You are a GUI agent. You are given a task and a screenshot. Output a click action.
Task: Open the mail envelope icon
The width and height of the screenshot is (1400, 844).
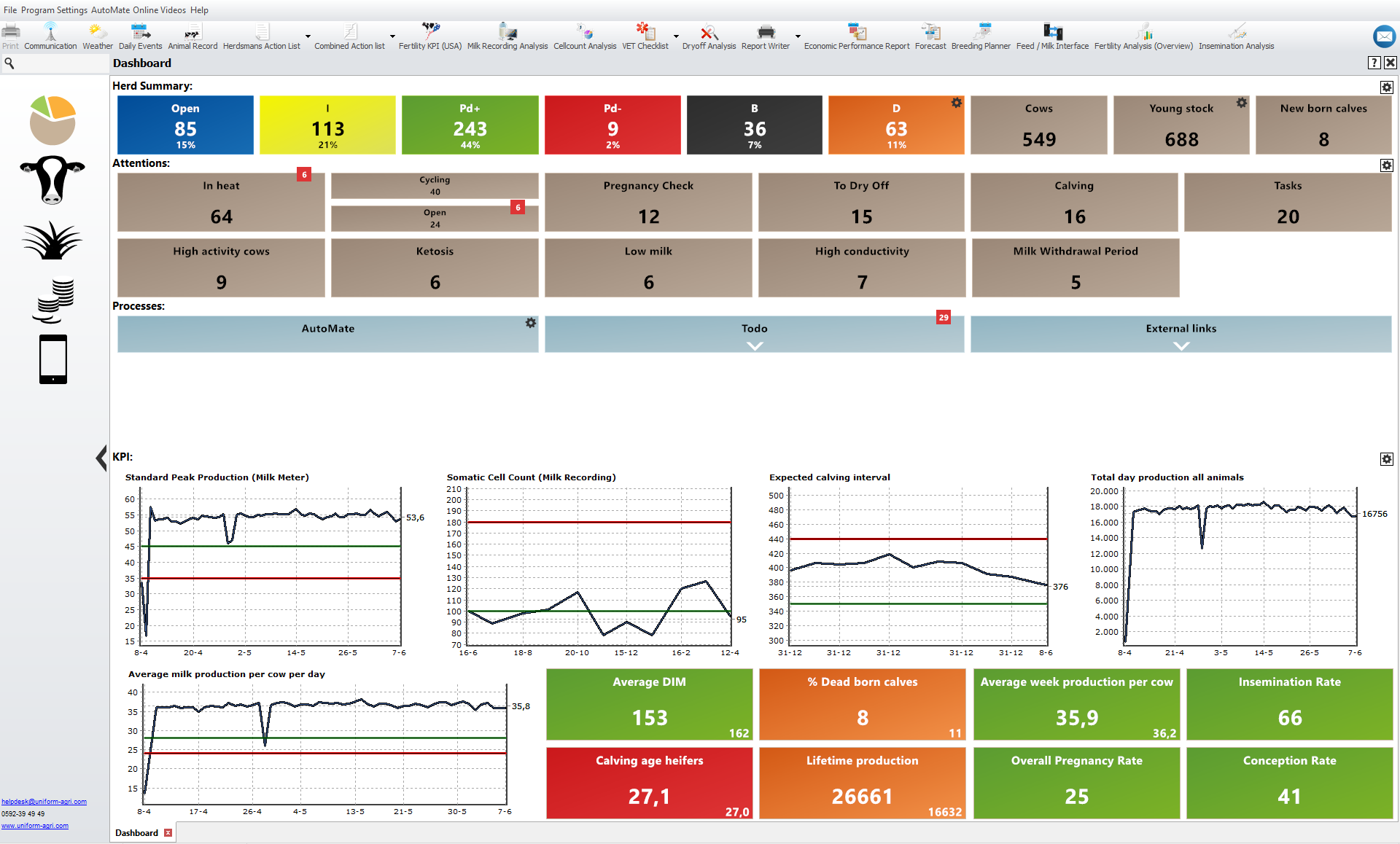(x=1383, y=36)
